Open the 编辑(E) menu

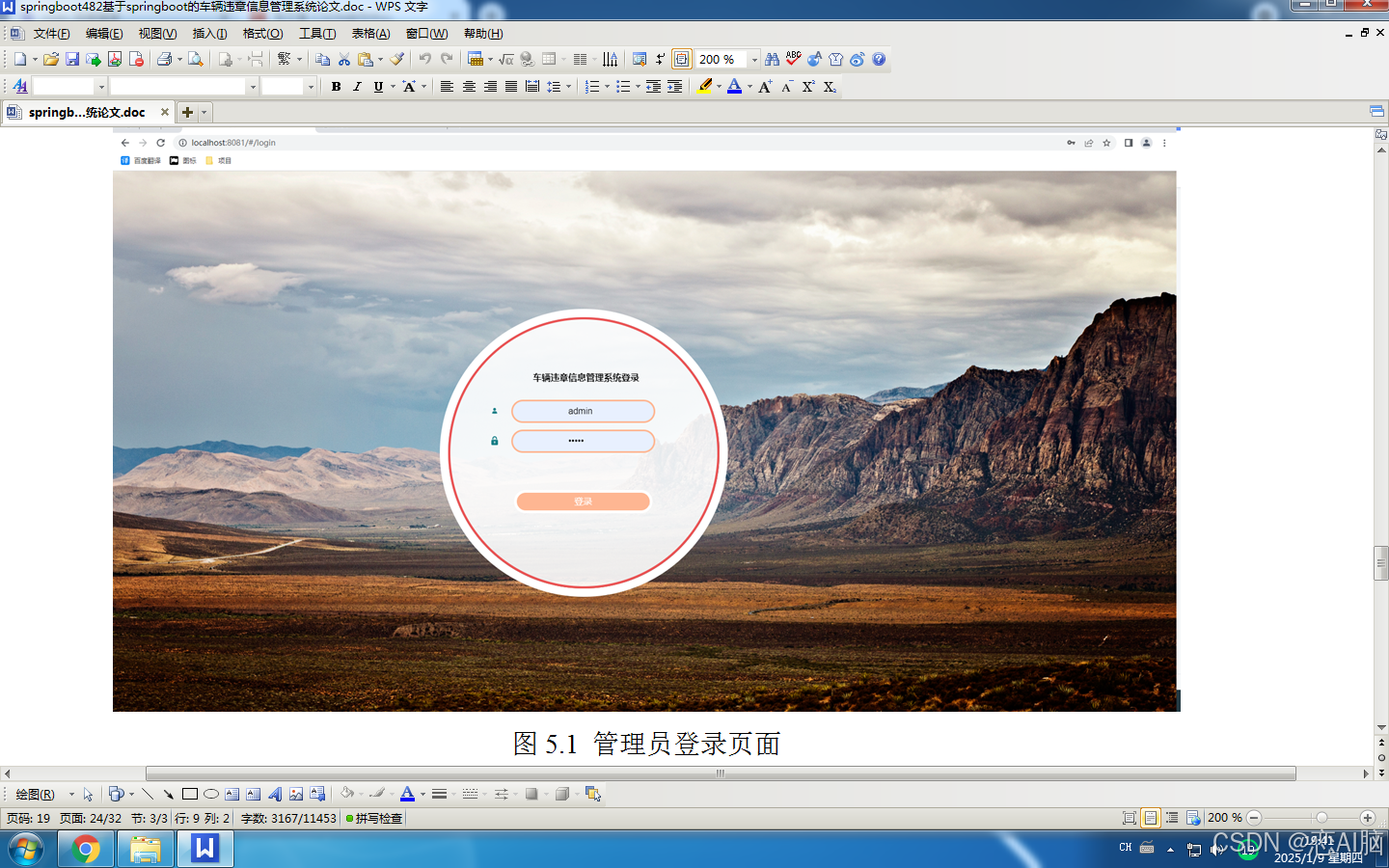[x=104, y=33]
